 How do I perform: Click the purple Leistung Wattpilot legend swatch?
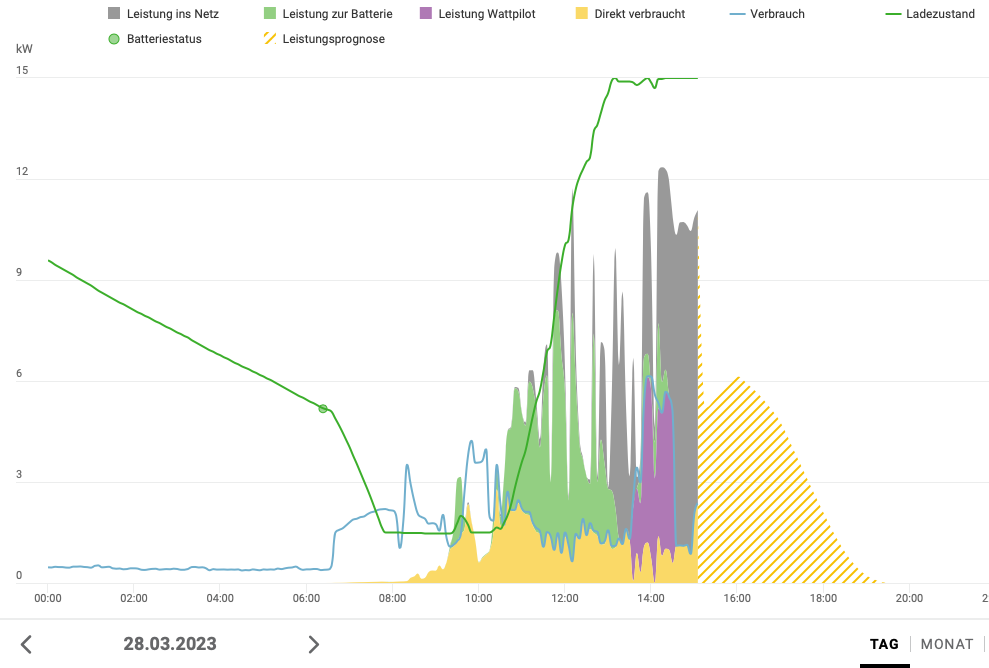point(426,14)
